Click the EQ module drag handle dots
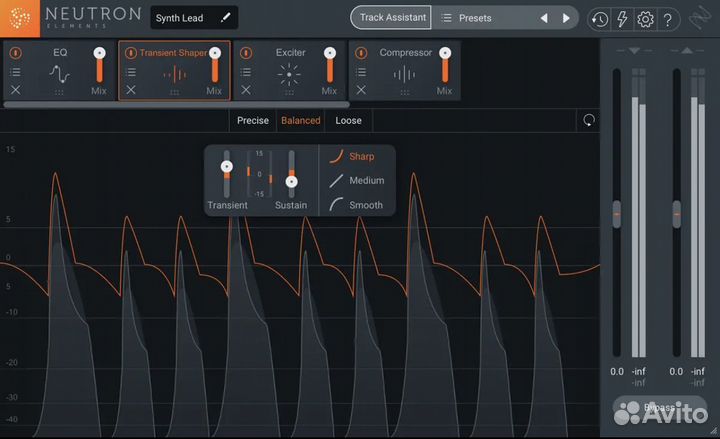 tap(59, 93)
